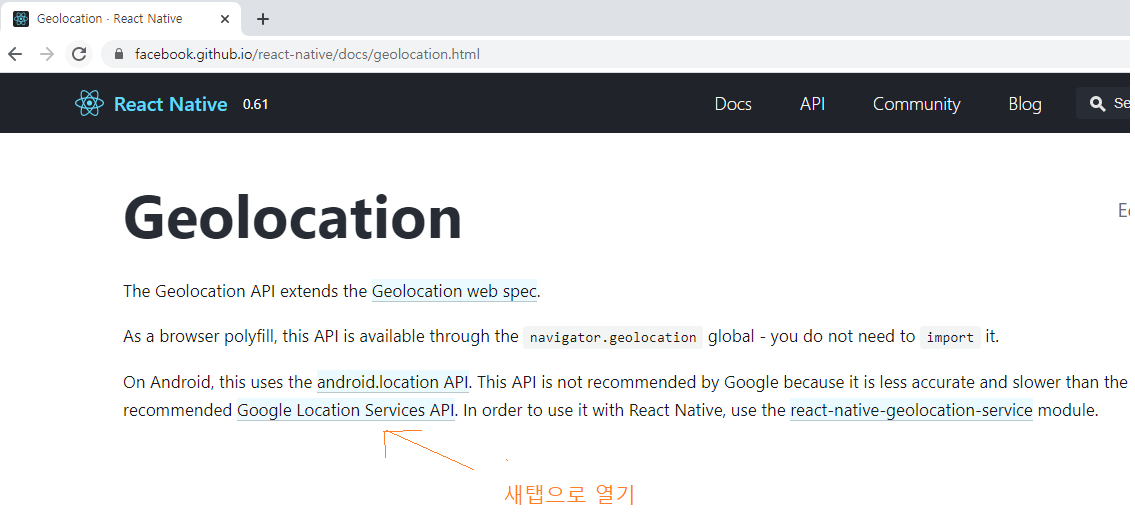Open the API menu item
Viewport: 1135px width, 512px height.
pyautogui.click(x=812, y=104)
